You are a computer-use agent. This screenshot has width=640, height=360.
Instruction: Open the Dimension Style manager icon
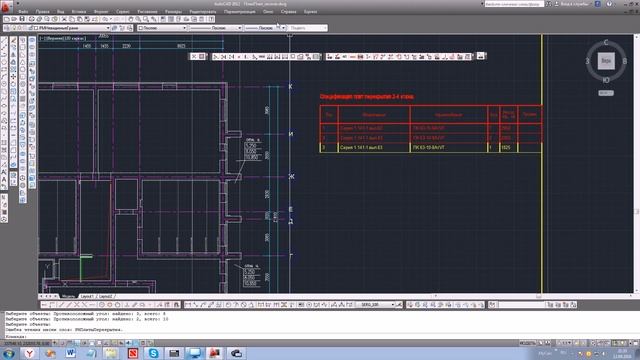pos(399,305)
